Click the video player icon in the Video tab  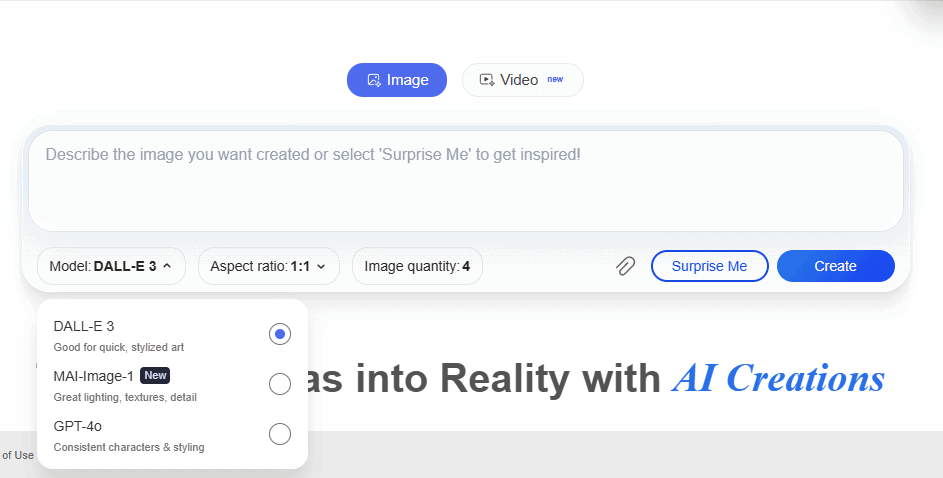click(x=487, y=80)
